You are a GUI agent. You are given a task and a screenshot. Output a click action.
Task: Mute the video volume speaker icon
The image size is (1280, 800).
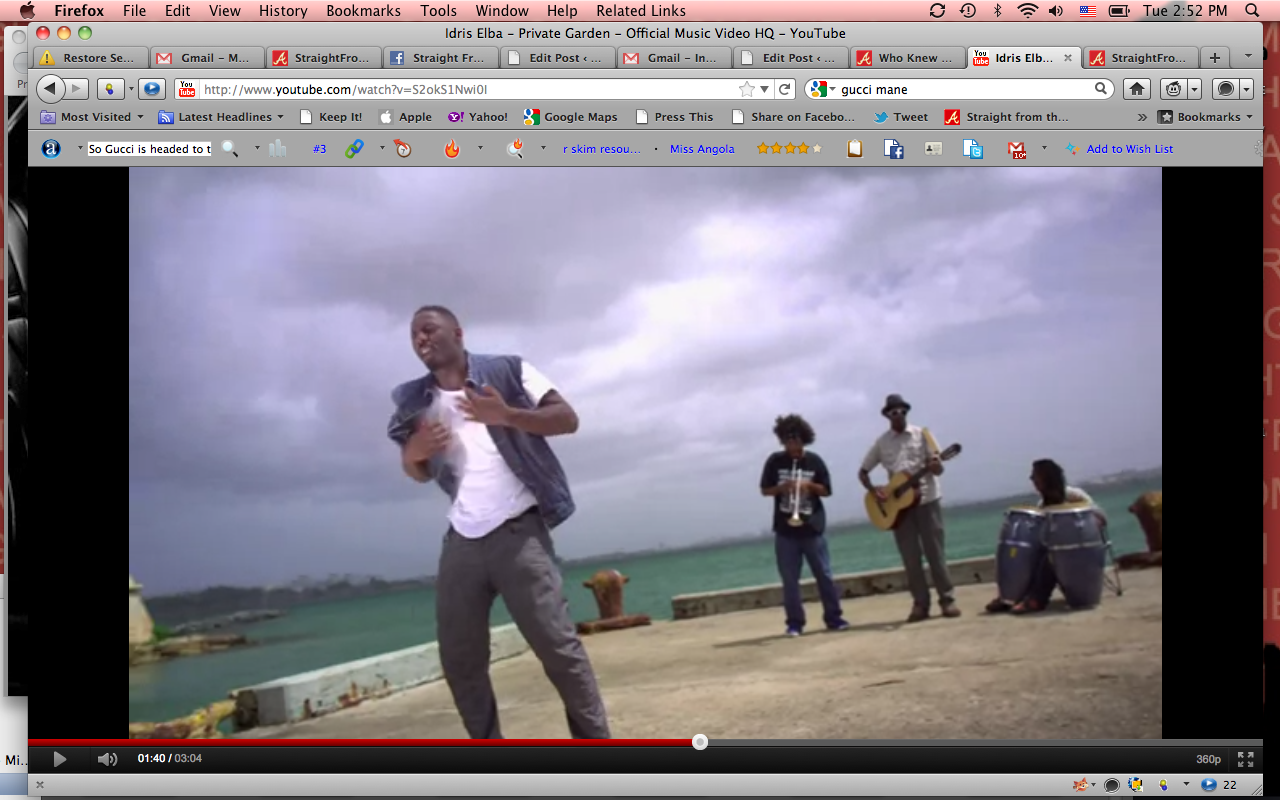(107, 759)
